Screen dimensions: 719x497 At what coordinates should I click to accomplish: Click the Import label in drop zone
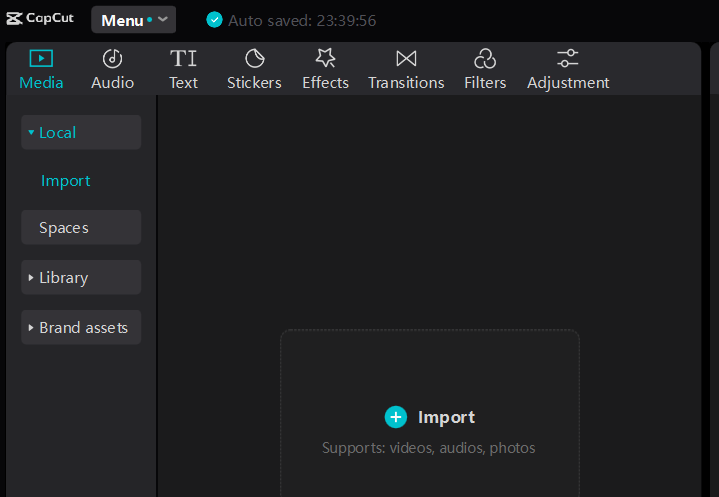pos(446,417)
